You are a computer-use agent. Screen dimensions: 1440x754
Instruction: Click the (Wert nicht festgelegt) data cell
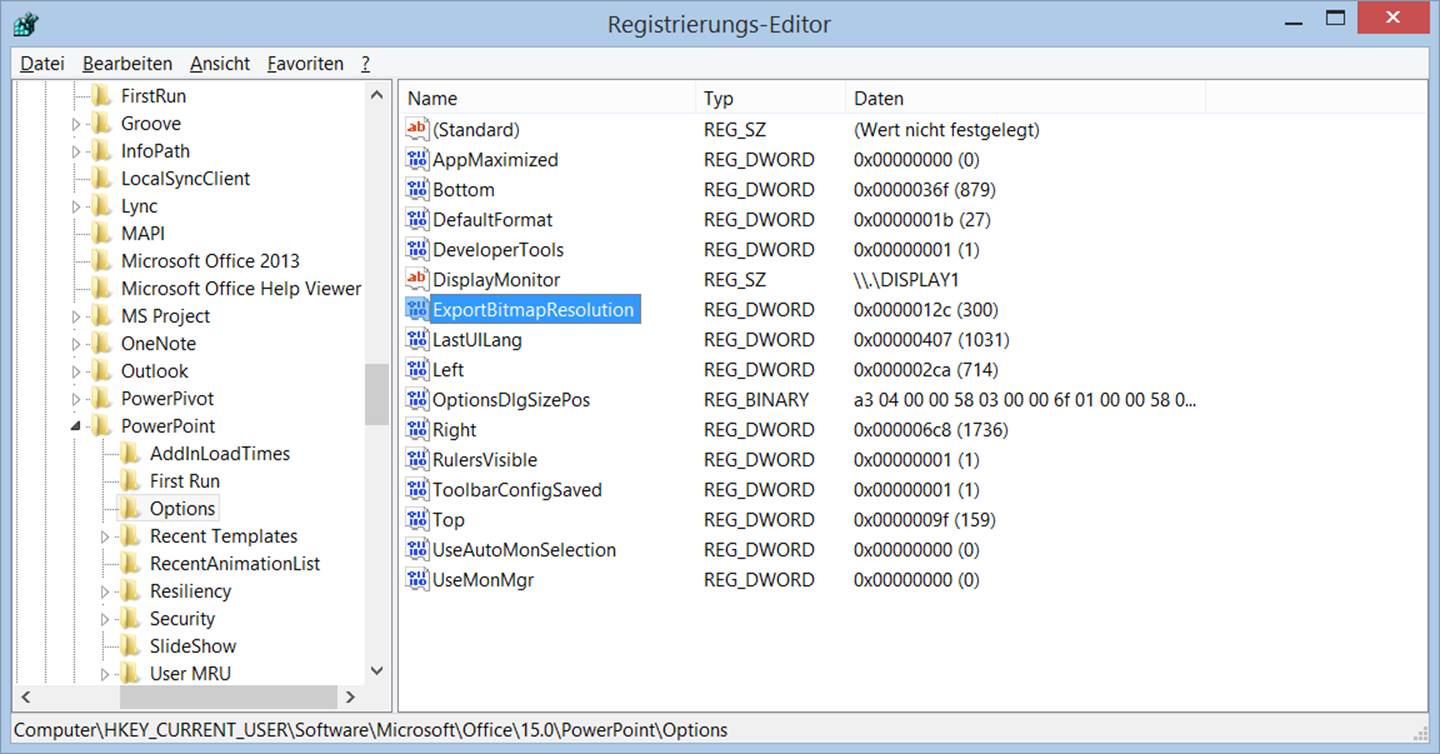tap(946, 129)
